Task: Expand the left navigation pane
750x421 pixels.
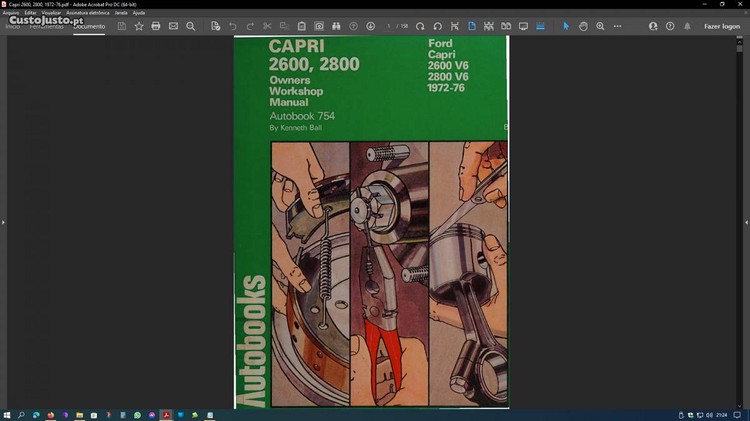Action: (4, 222)
